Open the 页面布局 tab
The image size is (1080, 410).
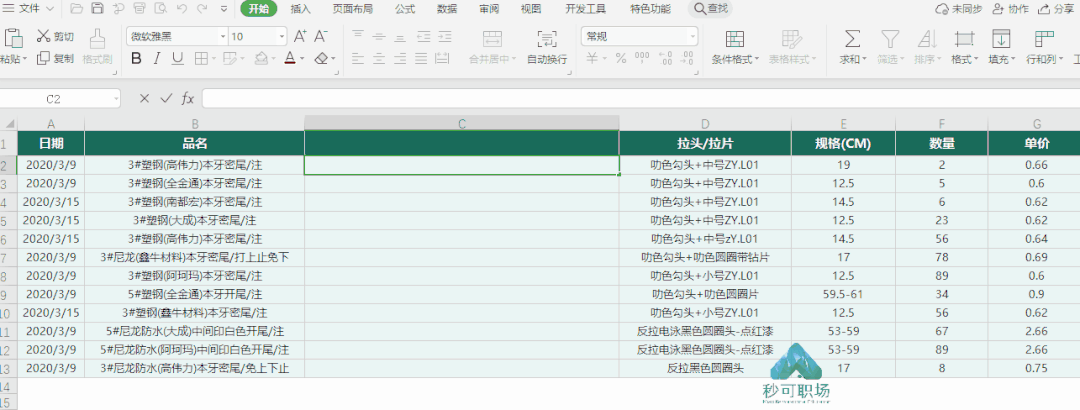coord(353,9)
